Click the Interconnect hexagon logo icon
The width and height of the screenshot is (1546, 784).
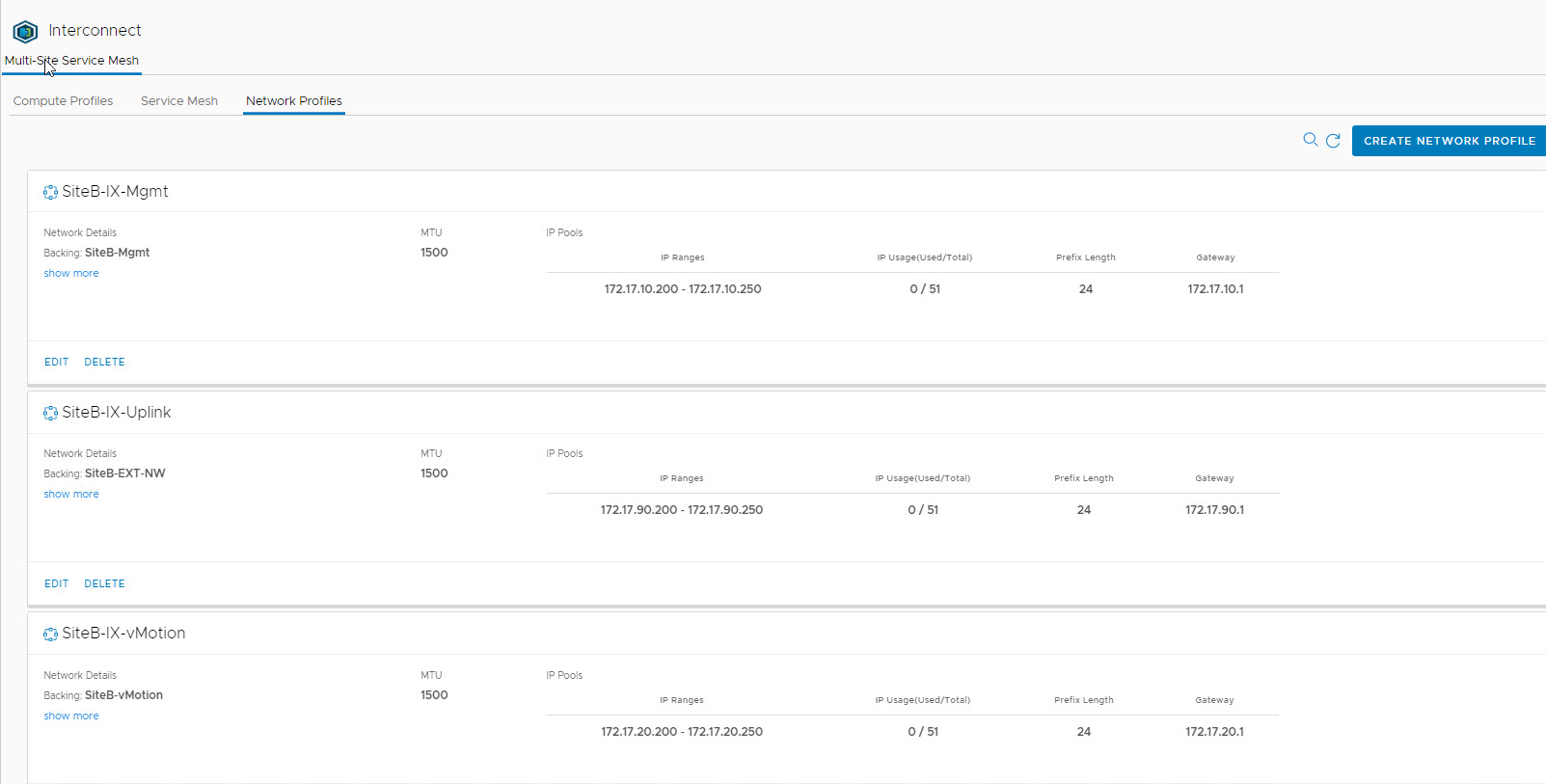25,32
